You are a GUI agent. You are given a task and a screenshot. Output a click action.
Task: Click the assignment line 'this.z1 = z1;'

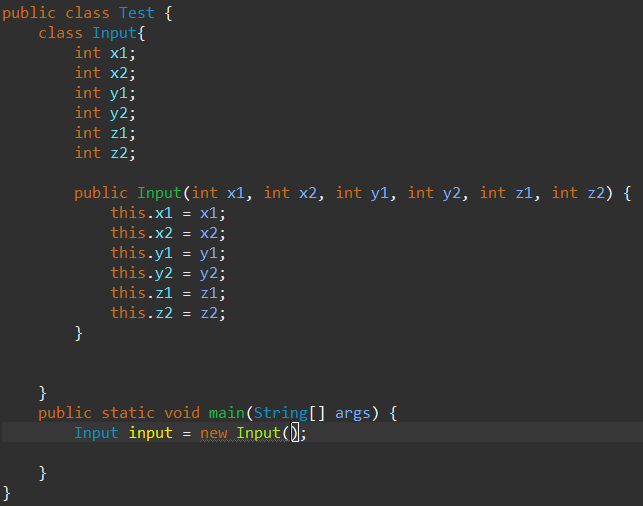168,293
